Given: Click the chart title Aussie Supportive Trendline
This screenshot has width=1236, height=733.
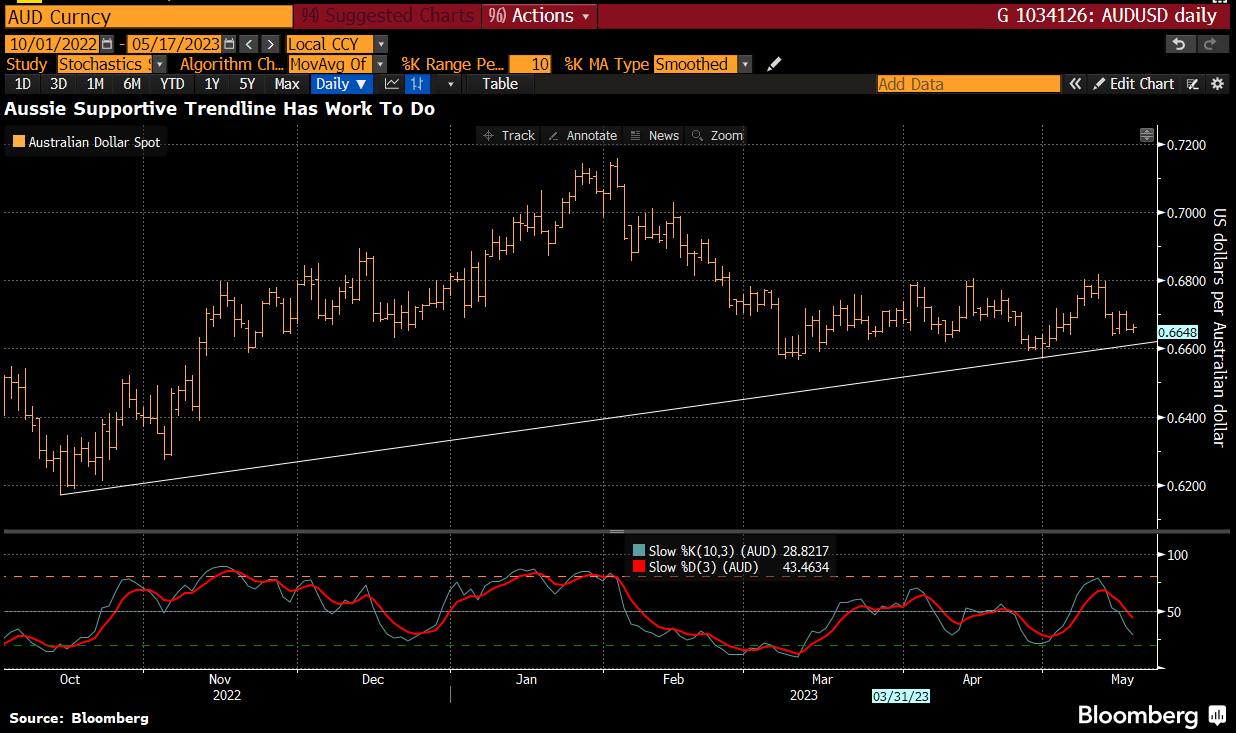Looking at the screenshot, I should pos(220,108).
